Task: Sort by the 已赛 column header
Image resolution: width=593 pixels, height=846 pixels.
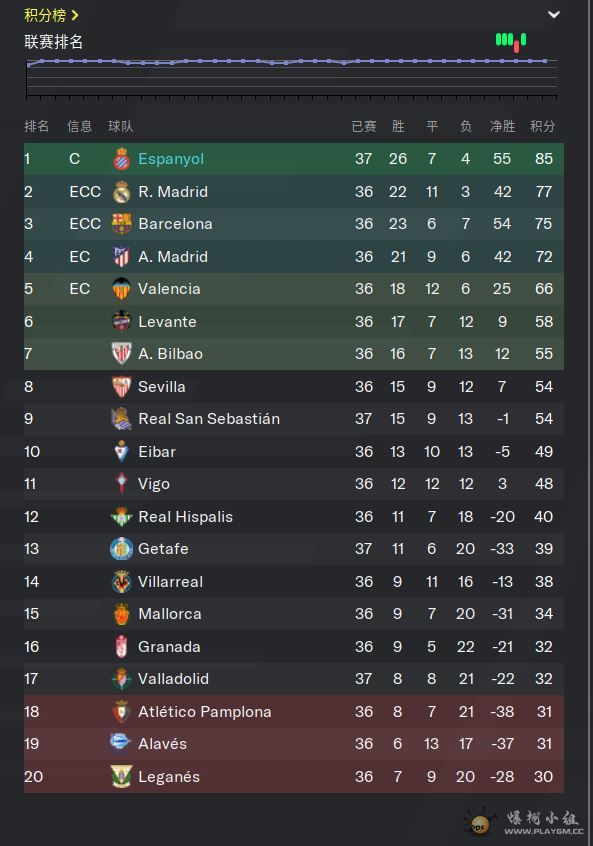Action: 364,126
